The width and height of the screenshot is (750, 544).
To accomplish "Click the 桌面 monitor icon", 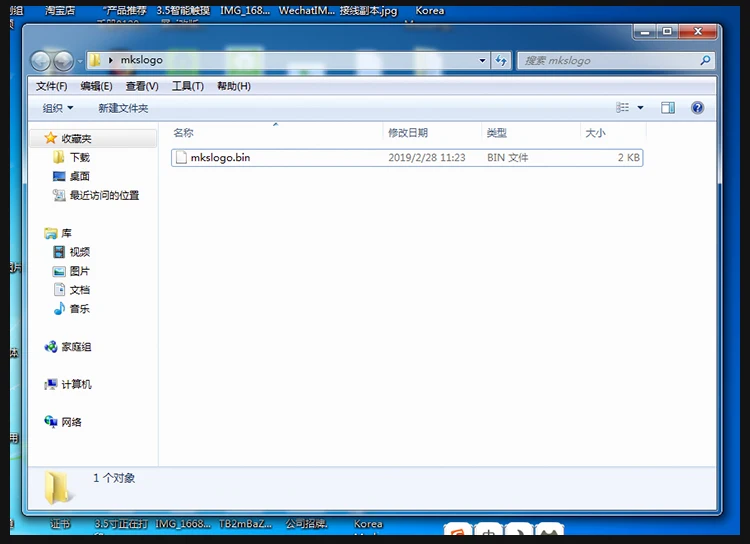I will coord(59,176).
